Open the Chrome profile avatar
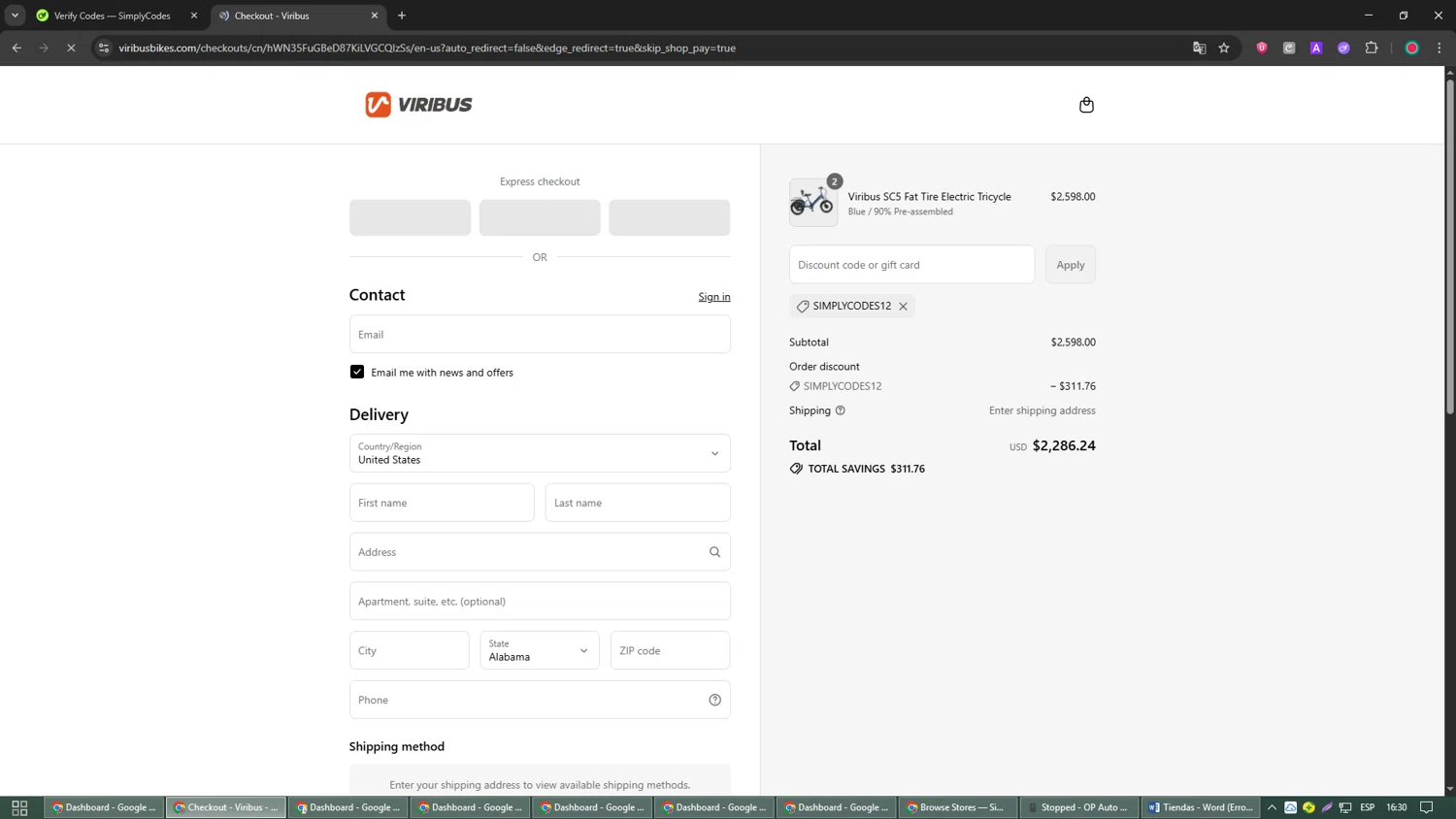This screenshot has width=1456, height=819. point(1412,48)
